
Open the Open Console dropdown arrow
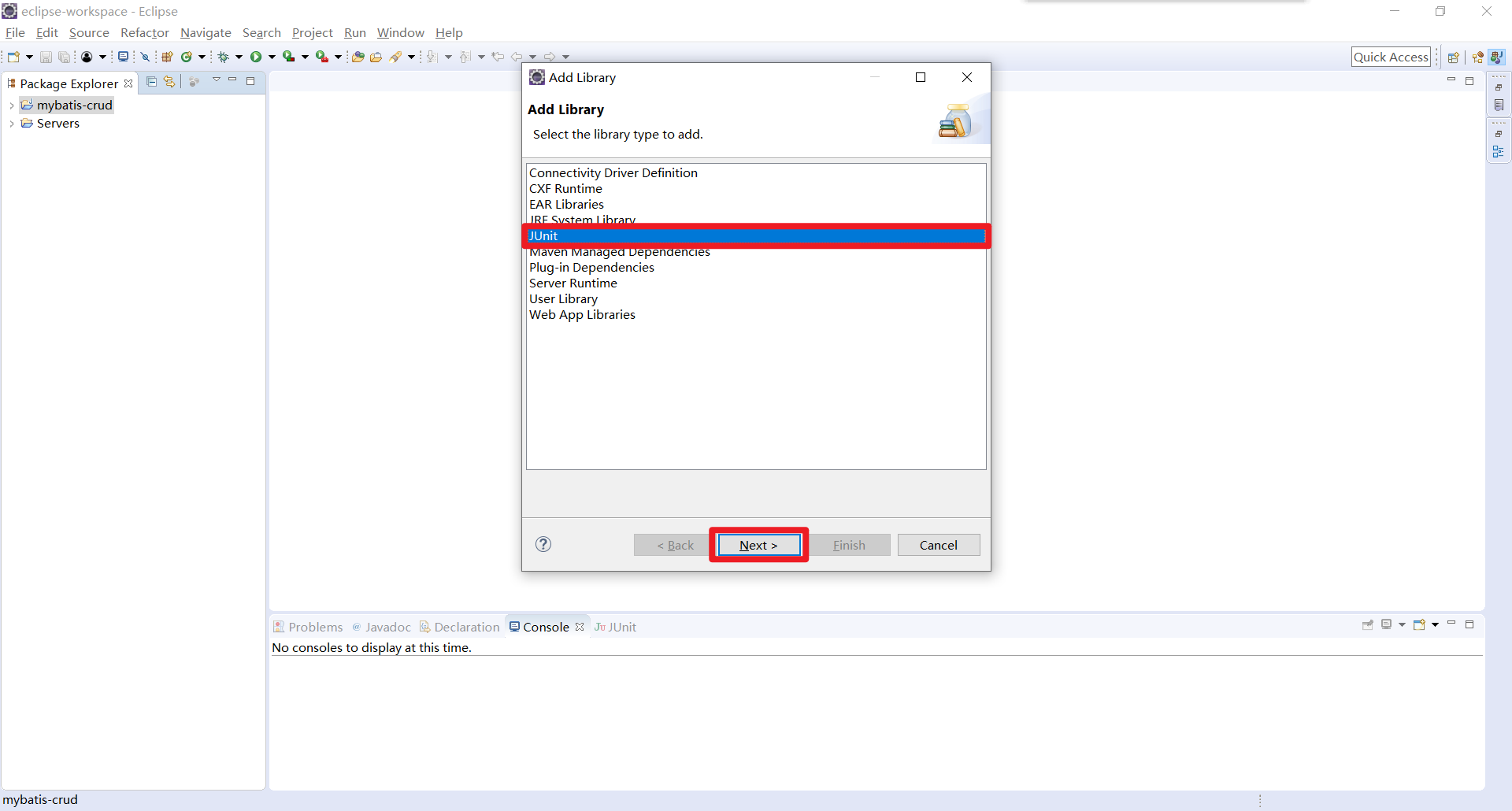click(1436, 624)
